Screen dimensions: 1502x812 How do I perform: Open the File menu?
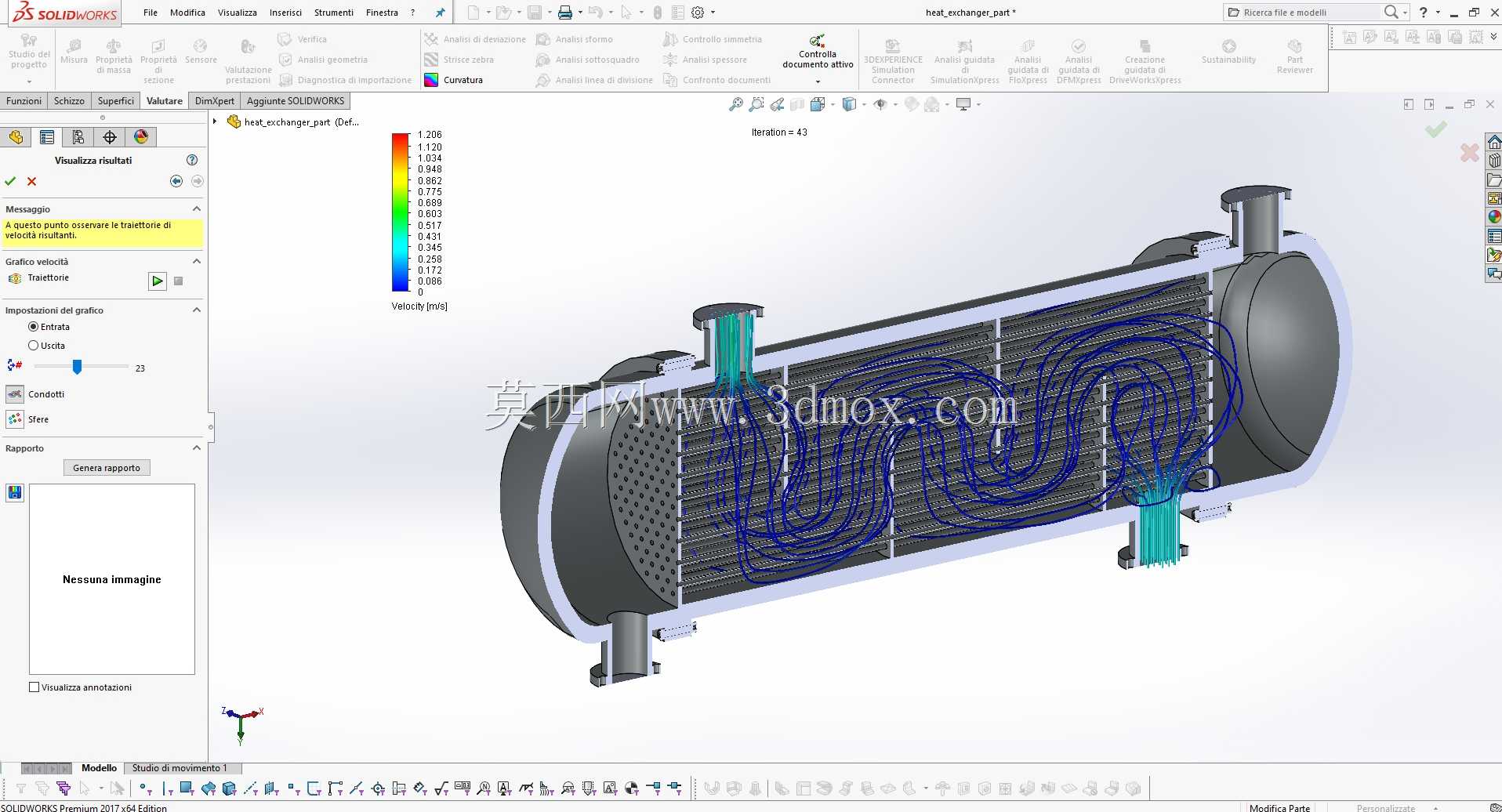coord(151,13)
